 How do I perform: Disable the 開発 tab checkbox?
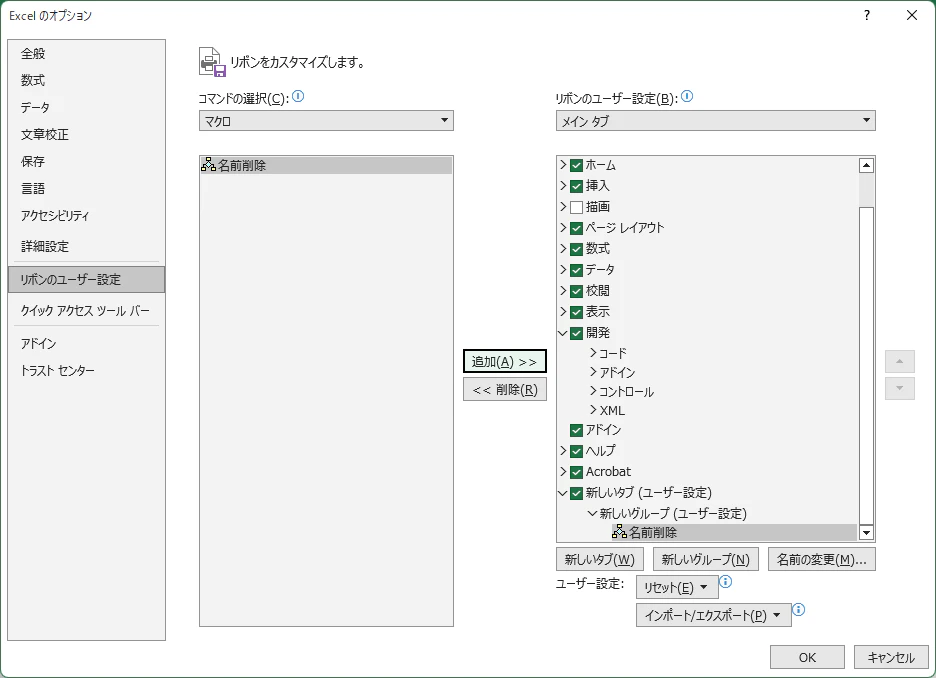click(x=576, y=333)
